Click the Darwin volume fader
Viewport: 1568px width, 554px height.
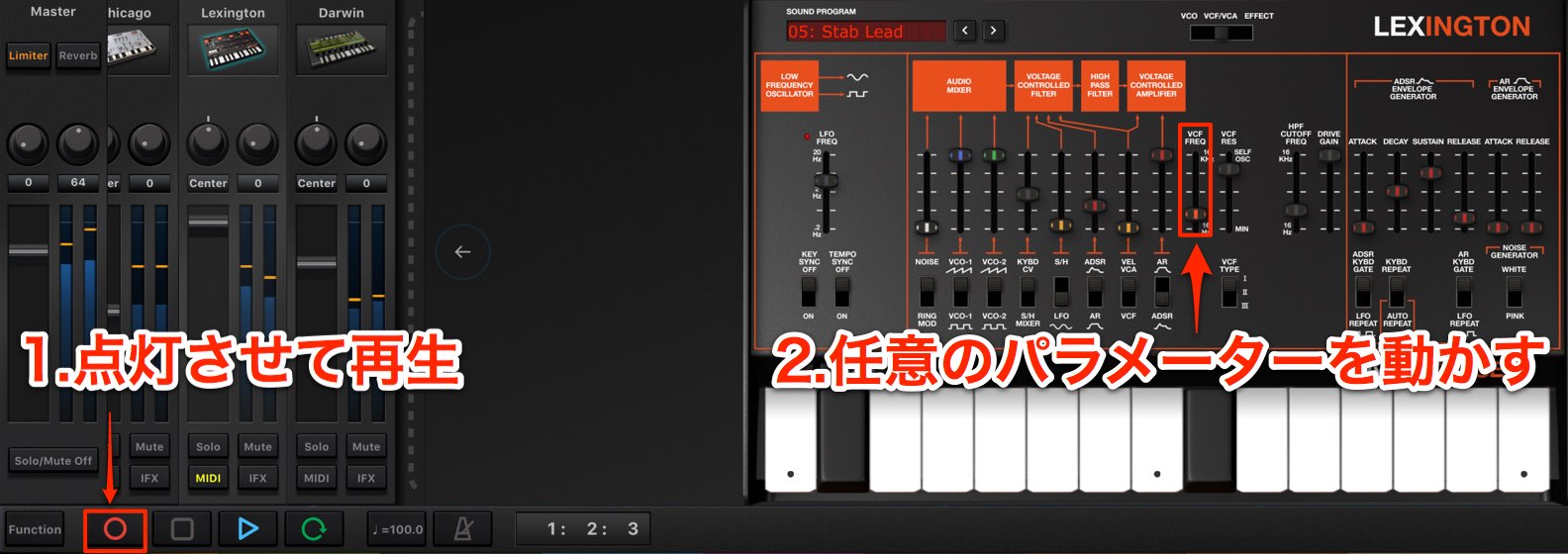coord(317,263)
